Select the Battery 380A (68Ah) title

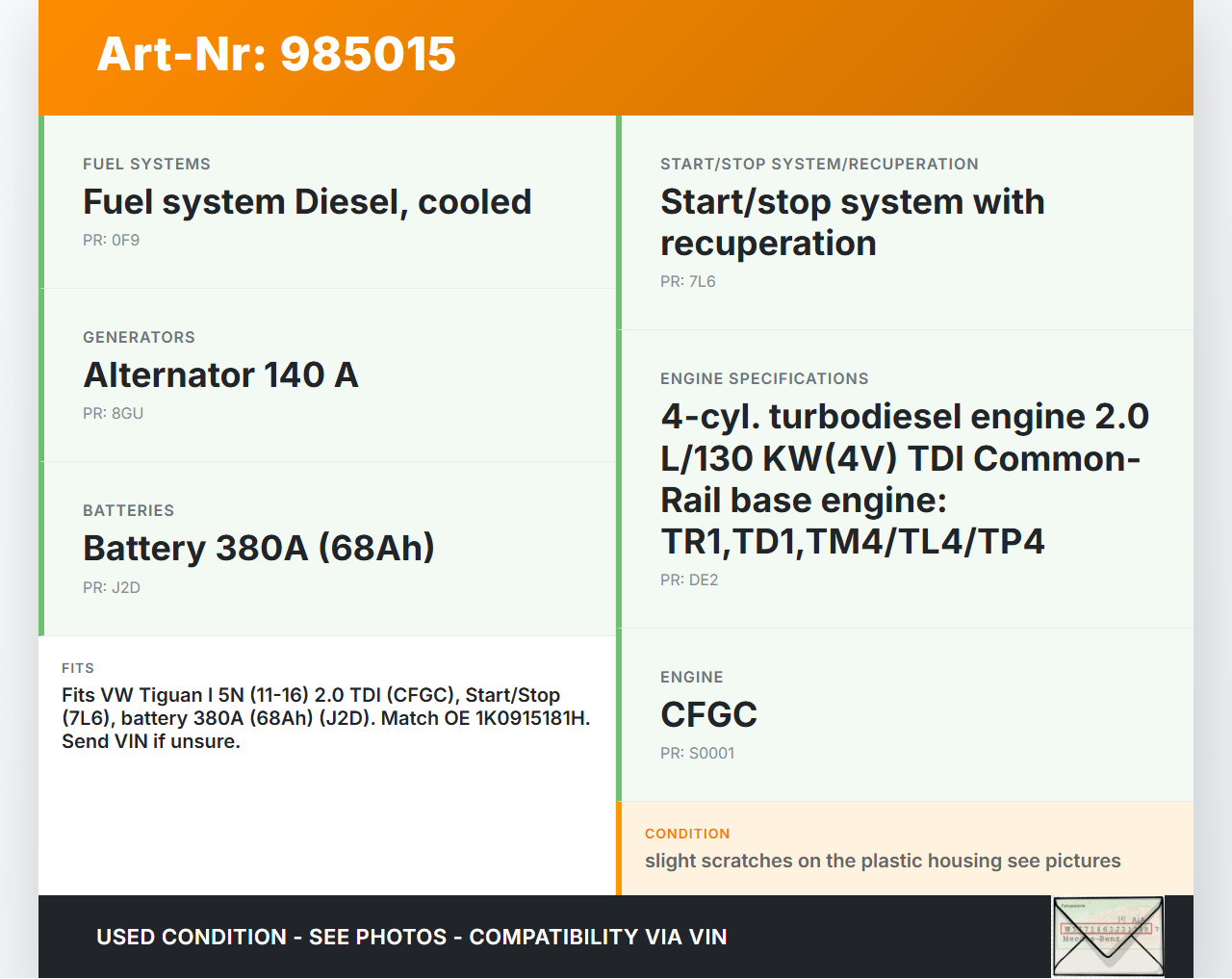click(x=258, y=549)
